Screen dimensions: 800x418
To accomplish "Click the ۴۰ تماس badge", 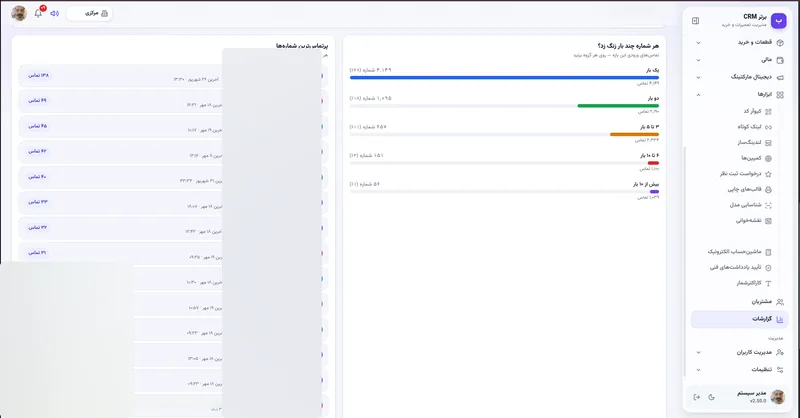I will tap(37, 177).
